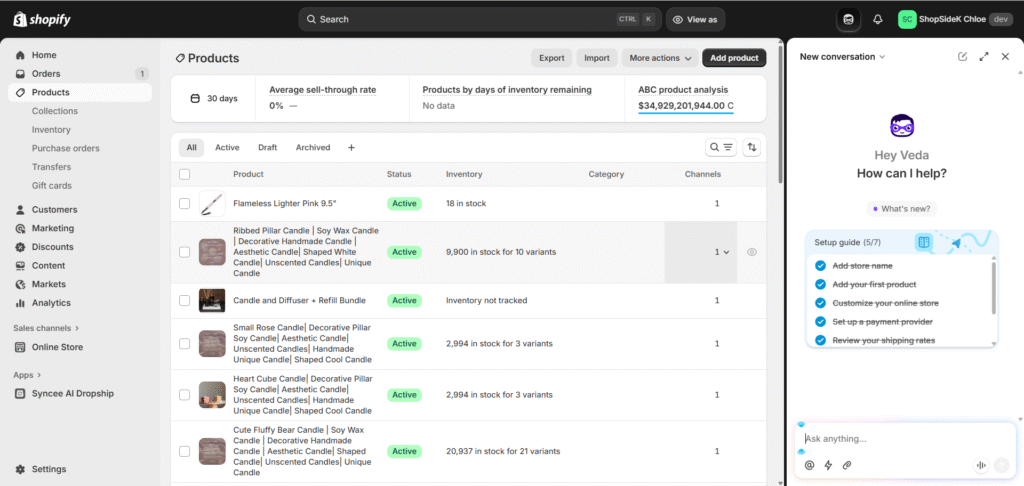Screen dimensions: 1024x486
Task: Check the Heart Cube Candle row checkbox
Action: [x=185, y=395]
